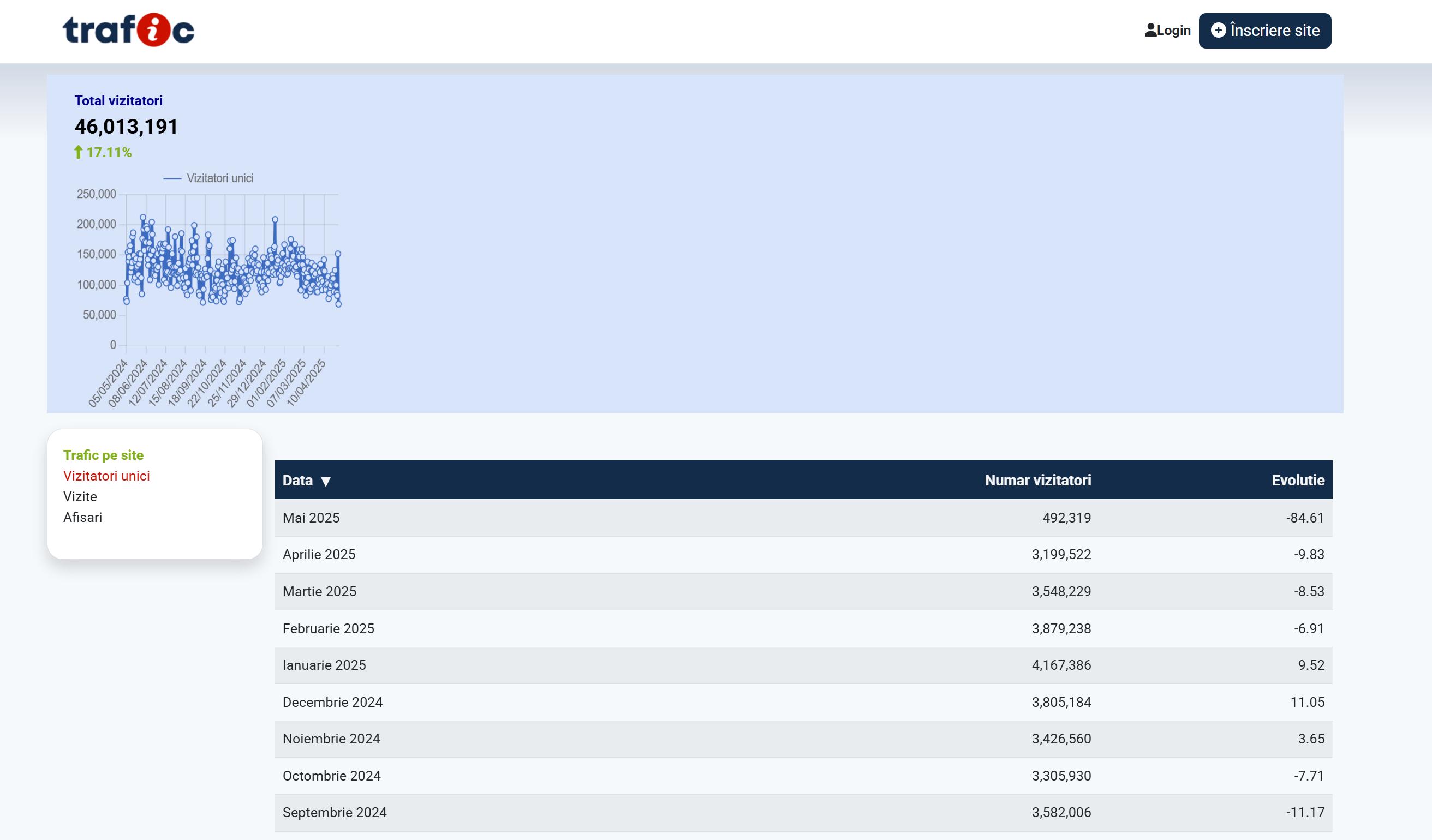Select Vizitatori unici in sidebar

(x=106, y=476)
